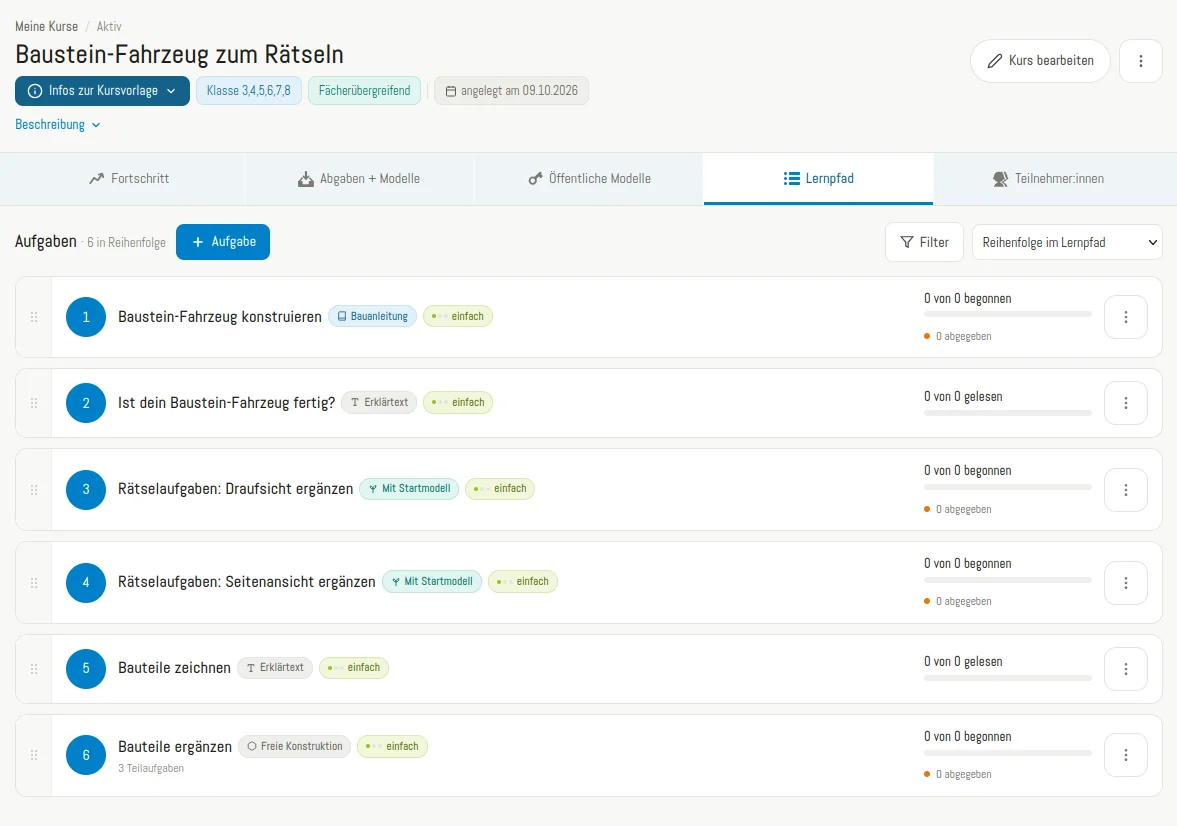Click Freie Konstruktion badge
The image size is (1177, 826).
[x=294, y=746]
